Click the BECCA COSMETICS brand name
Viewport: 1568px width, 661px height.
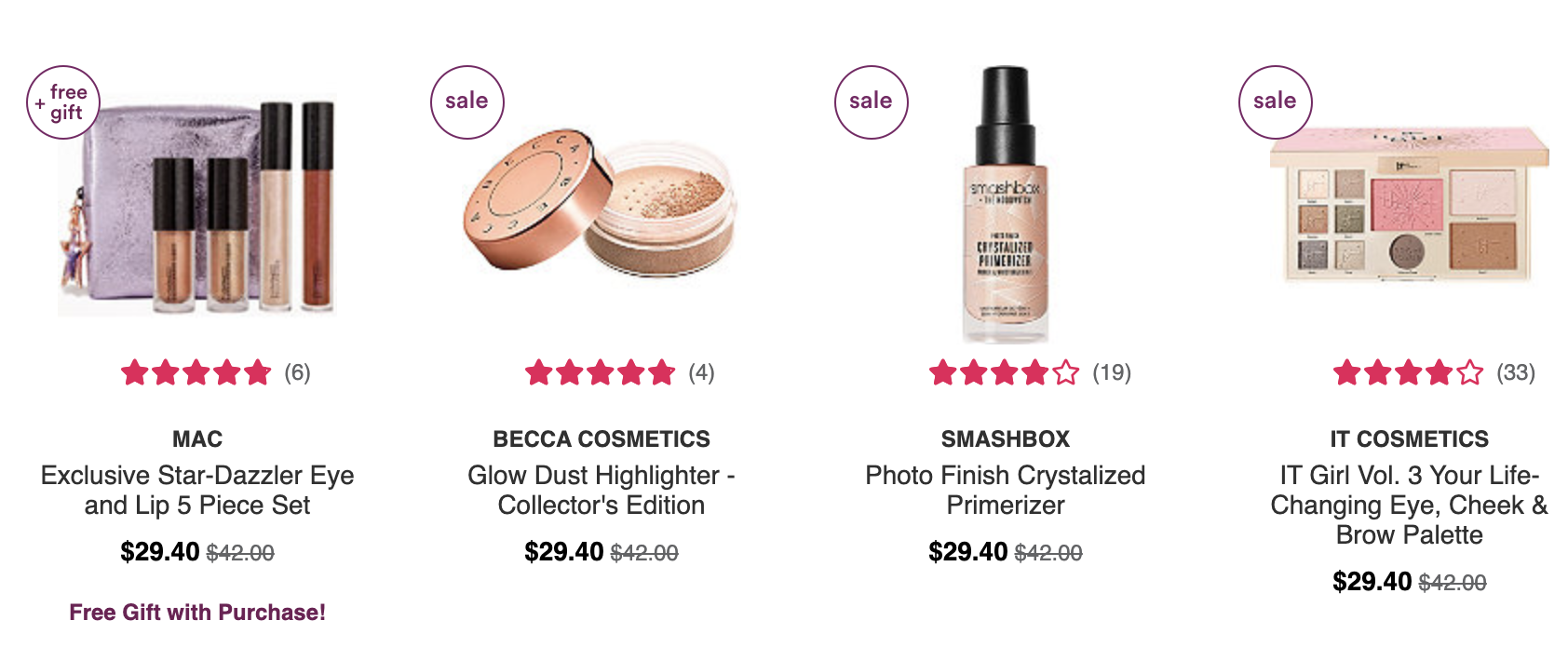pos(602,439)
